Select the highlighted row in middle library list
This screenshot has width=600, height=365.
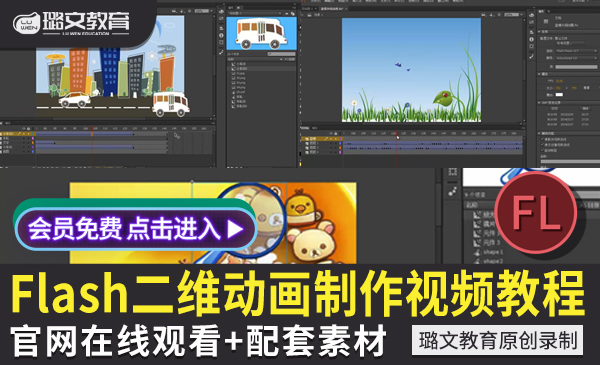261,68
